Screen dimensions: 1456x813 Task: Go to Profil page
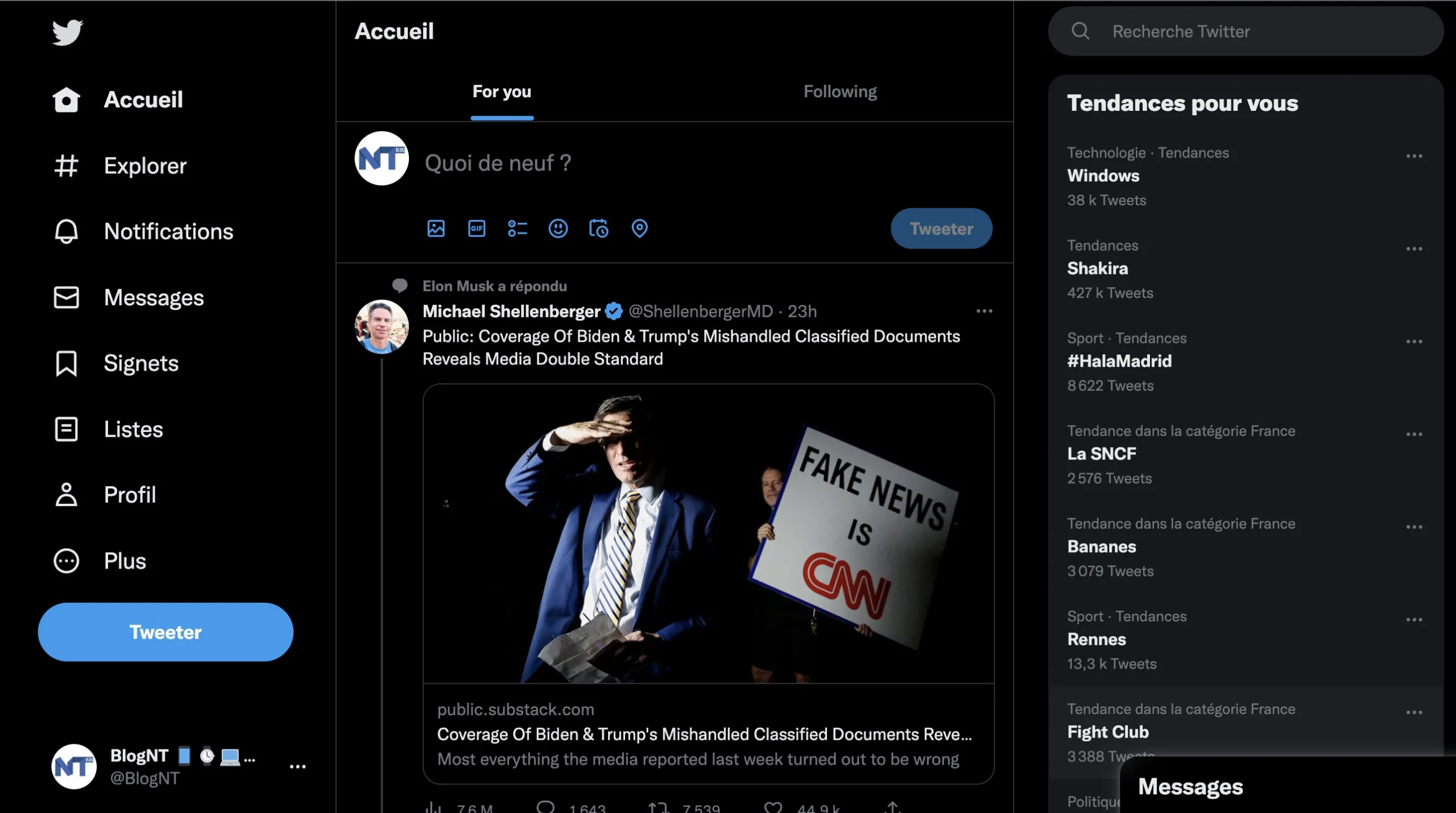point(104,495)
